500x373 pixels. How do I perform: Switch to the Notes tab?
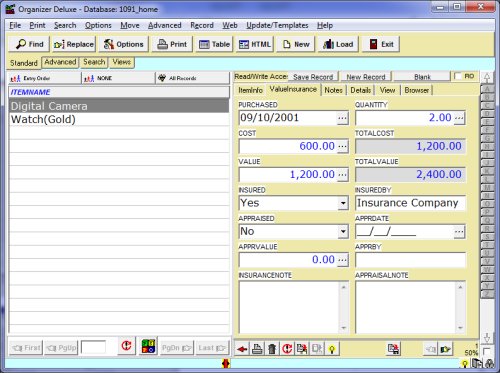333,90
